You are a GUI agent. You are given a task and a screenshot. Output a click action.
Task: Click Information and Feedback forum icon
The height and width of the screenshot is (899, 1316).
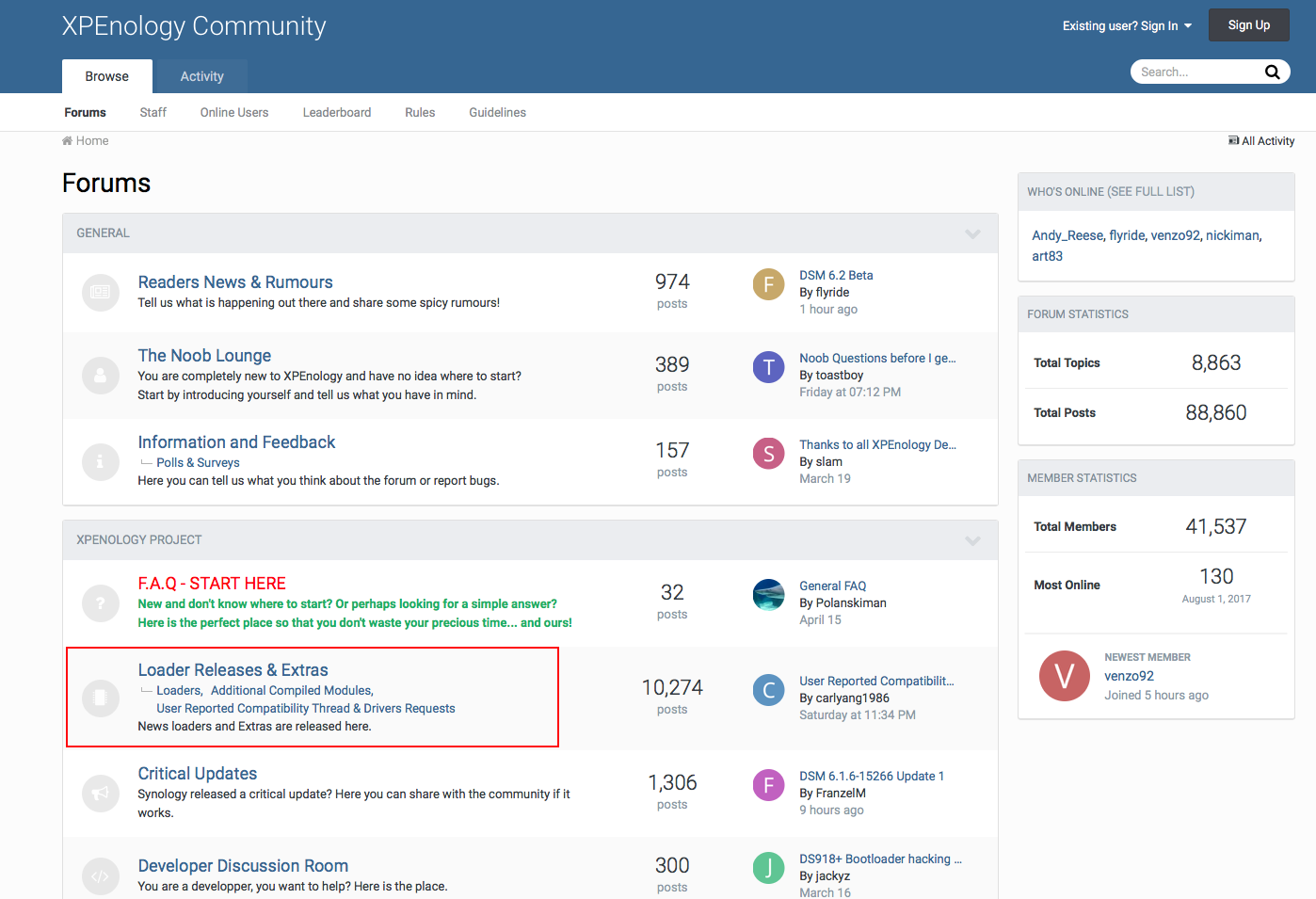point(100,462)
